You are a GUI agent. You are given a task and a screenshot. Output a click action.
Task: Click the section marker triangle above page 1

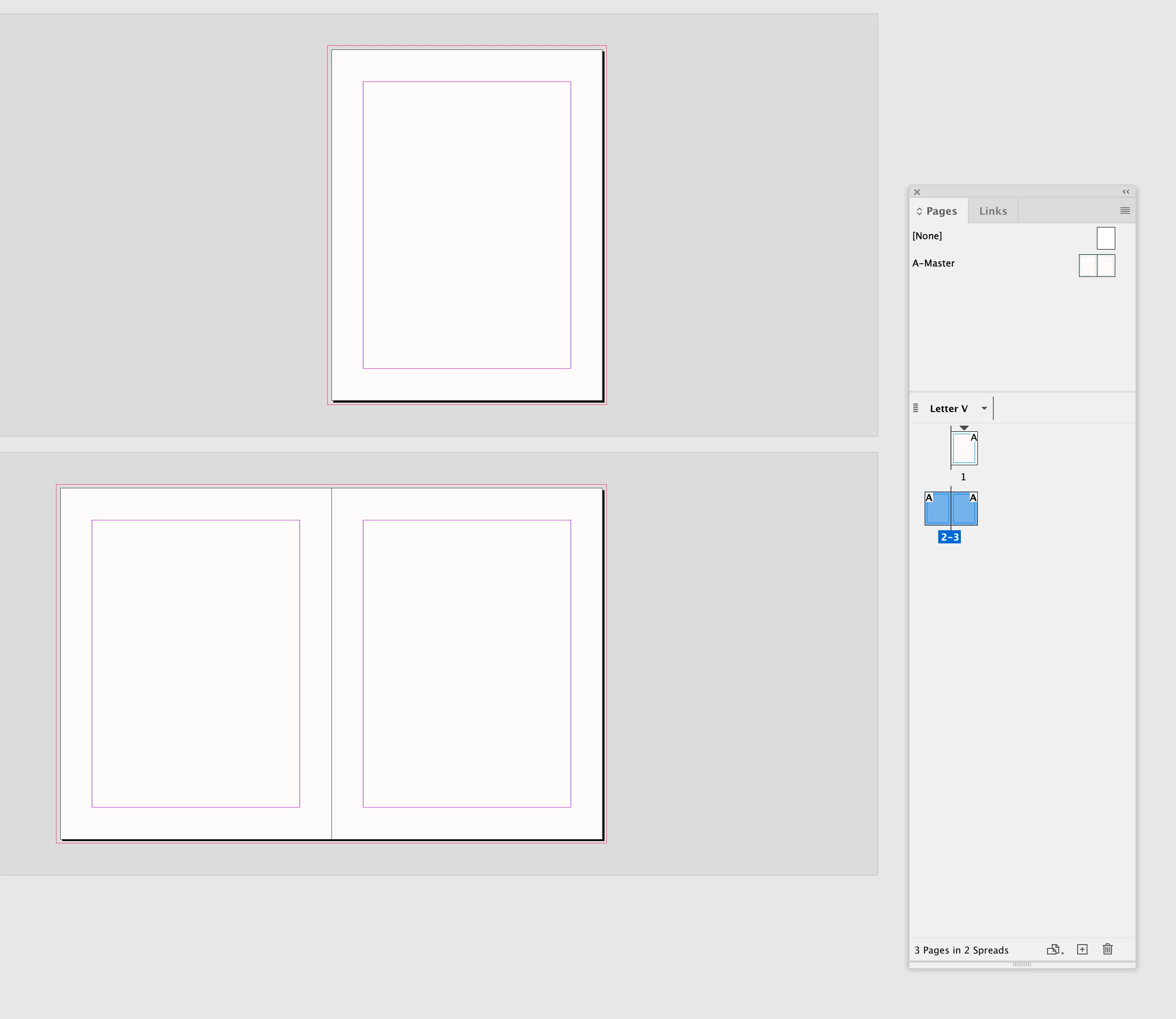pyautogui.click(x=964, y=428)
